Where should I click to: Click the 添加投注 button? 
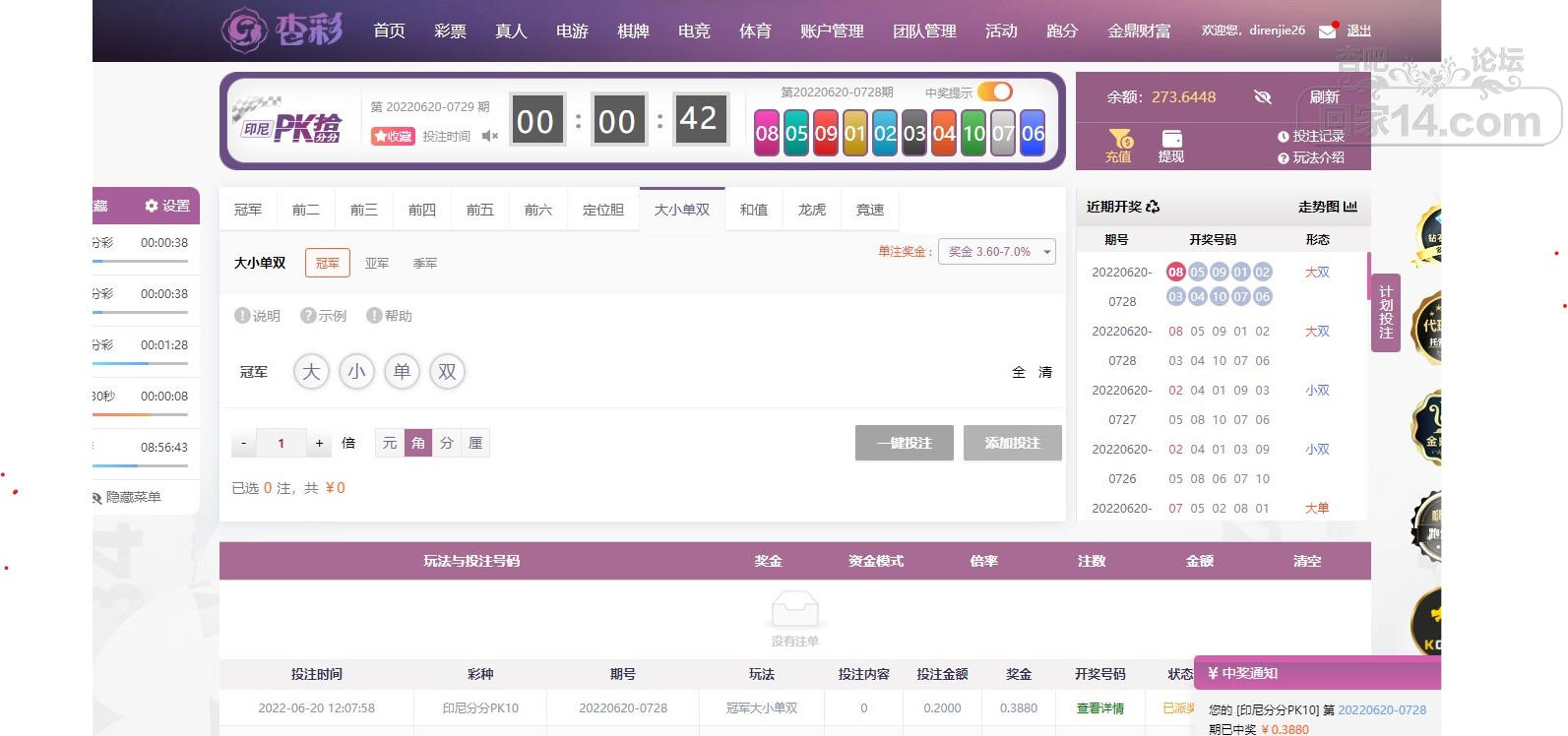(1013, 443)
